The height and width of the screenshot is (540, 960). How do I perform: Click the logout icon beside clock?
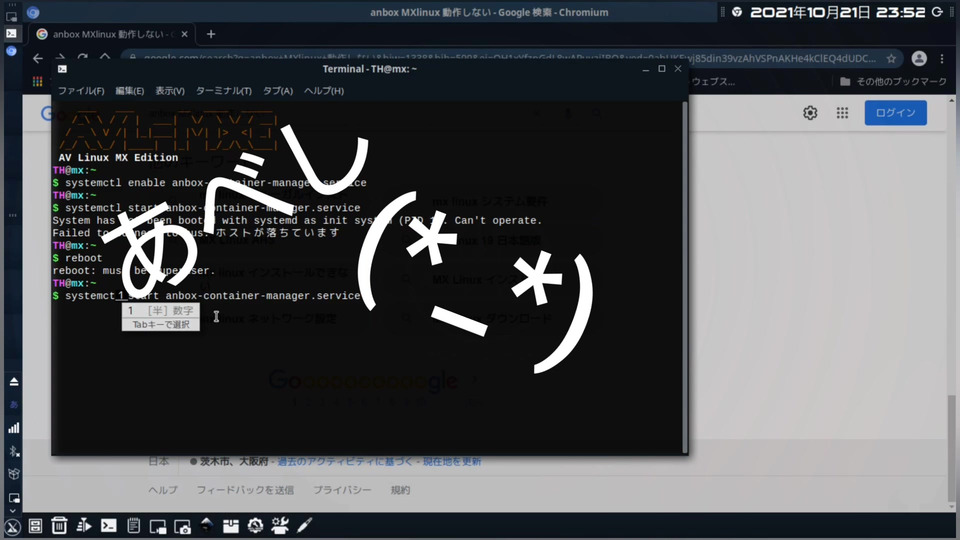pos(938,12)
